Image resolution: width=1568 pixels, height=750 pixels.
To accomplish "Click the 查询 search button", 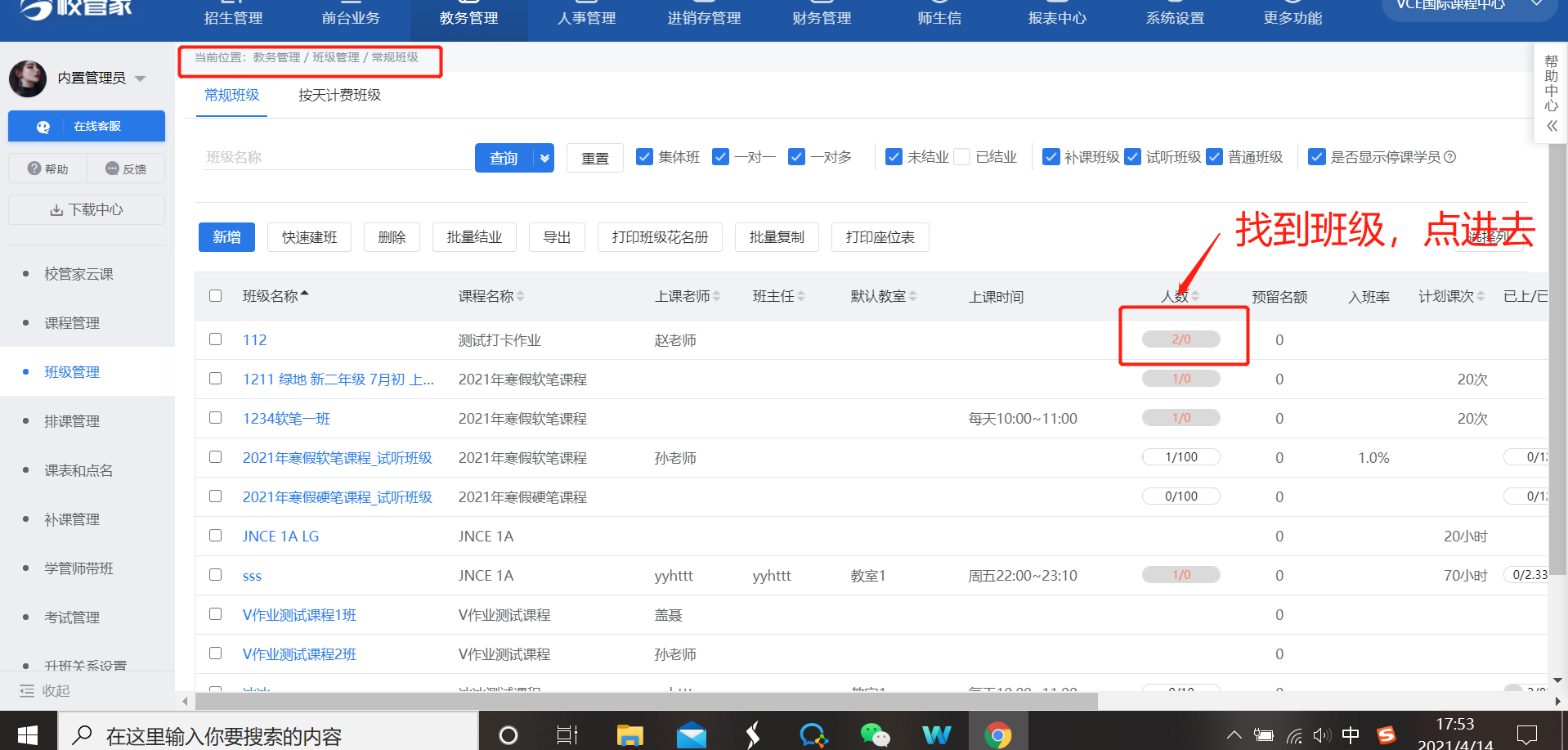I will click(x=504, y=158).
